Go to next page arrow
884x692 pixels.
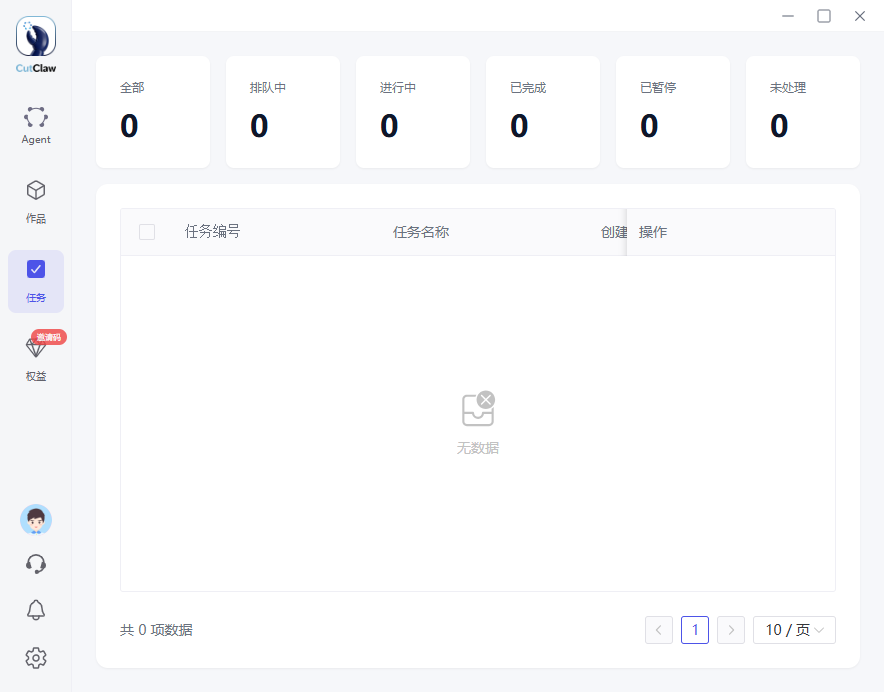(x=731, y=630)
